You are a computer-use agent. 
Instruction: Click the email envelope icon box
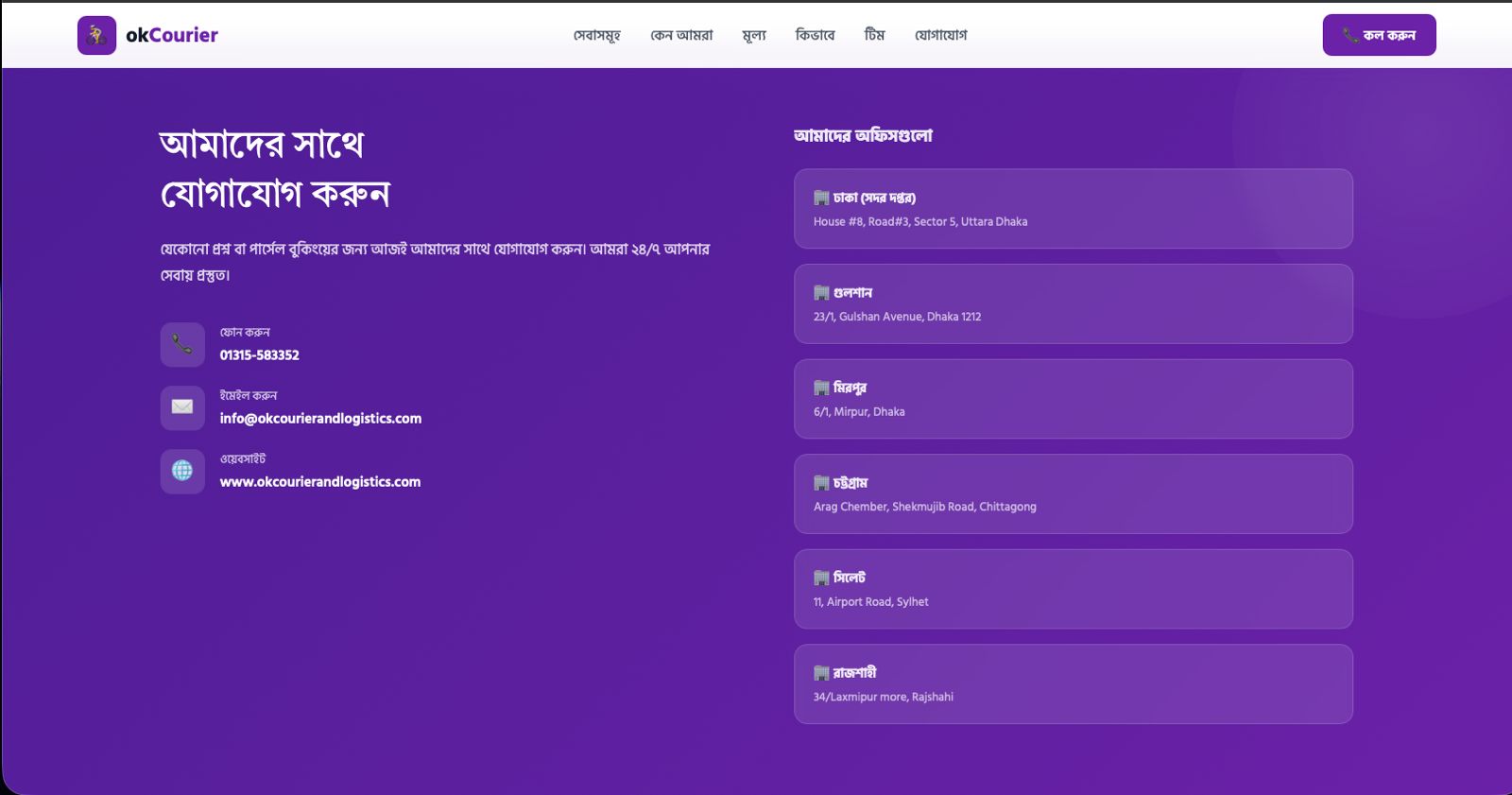pyautogui.click(x=182, y=407)
